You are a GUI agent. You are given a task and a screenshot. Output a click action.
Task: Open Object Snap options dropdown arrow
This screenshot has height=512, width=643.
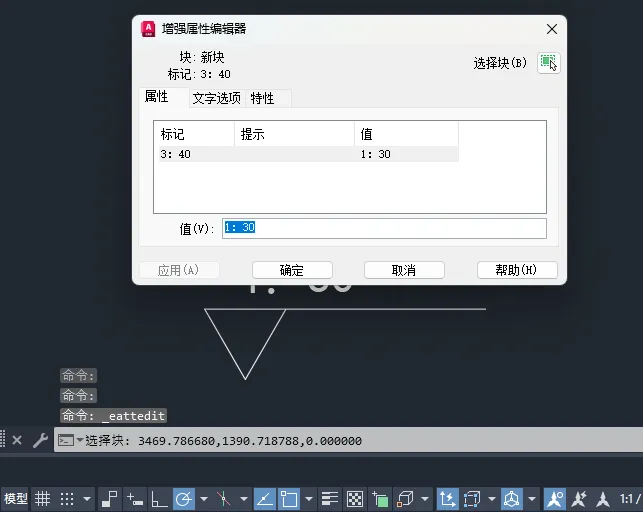pos(309,499)
